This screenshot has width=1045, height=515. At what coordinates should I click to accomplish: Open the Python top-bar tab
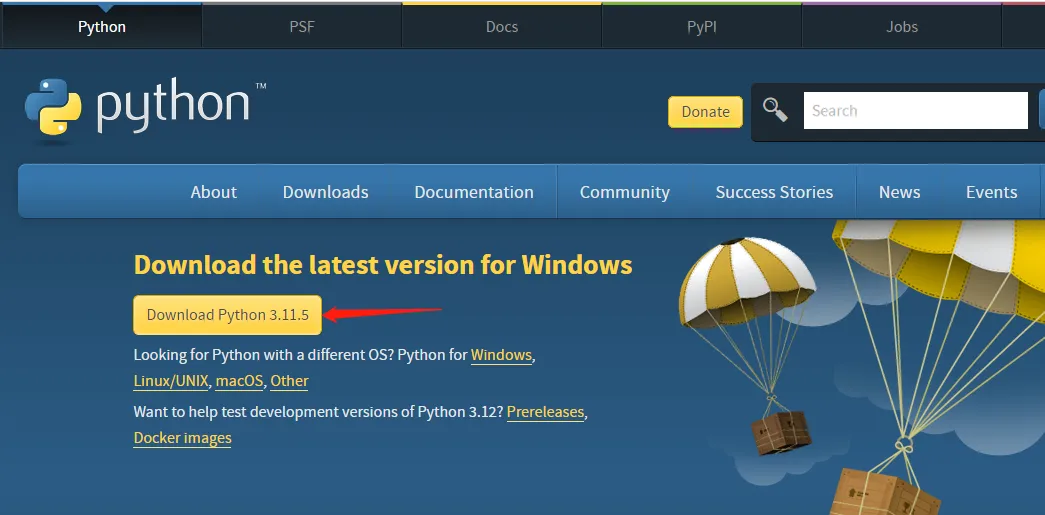(101, 27)
